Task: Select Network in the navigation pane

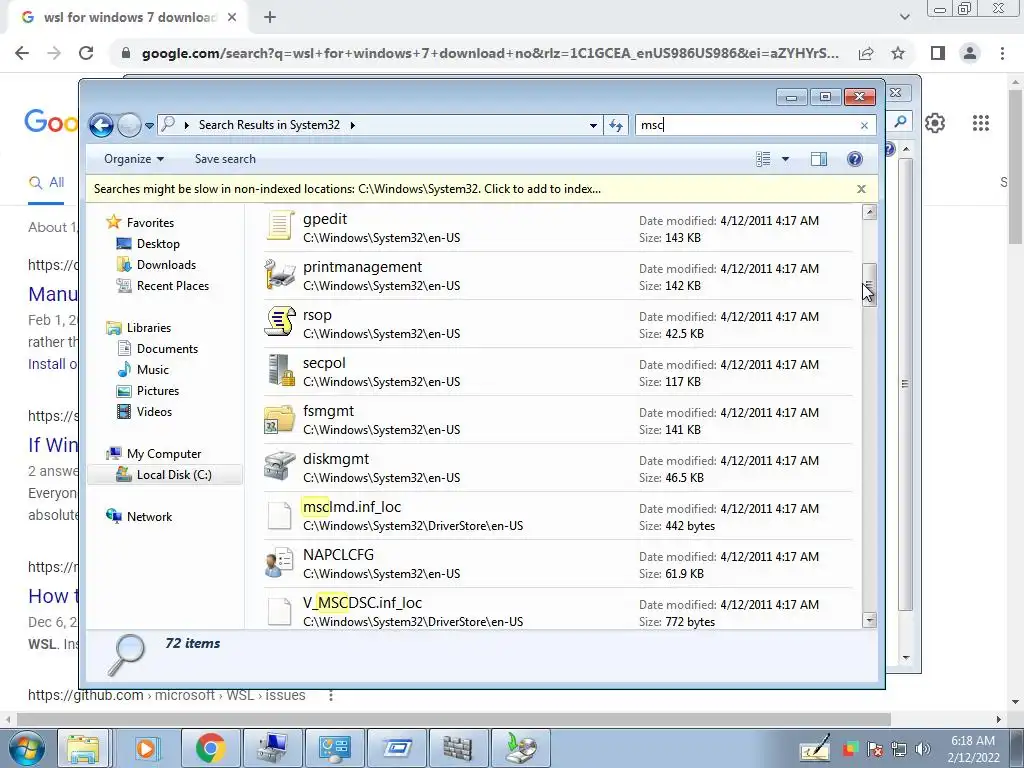Action: [x=149, y=517]
